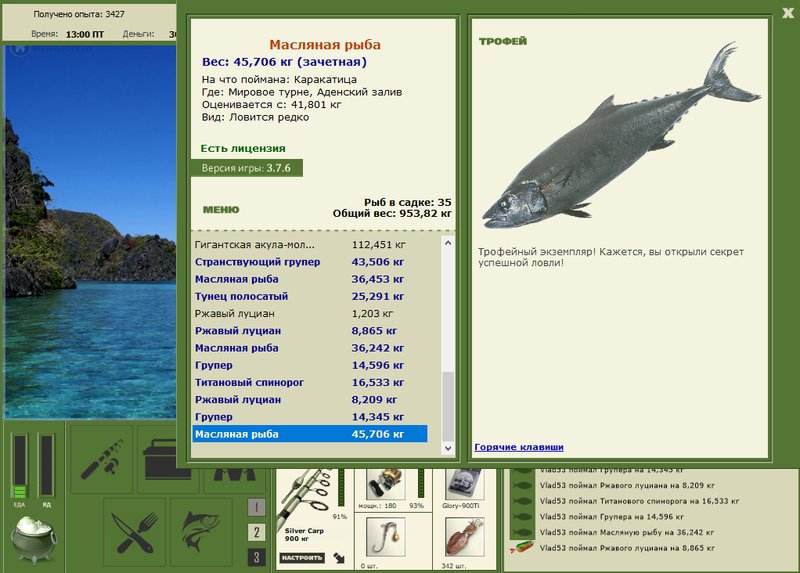This screenshot has width=800, height=573.
Task: Open the fish keepnet icon
Action: (x=201, y=533)
